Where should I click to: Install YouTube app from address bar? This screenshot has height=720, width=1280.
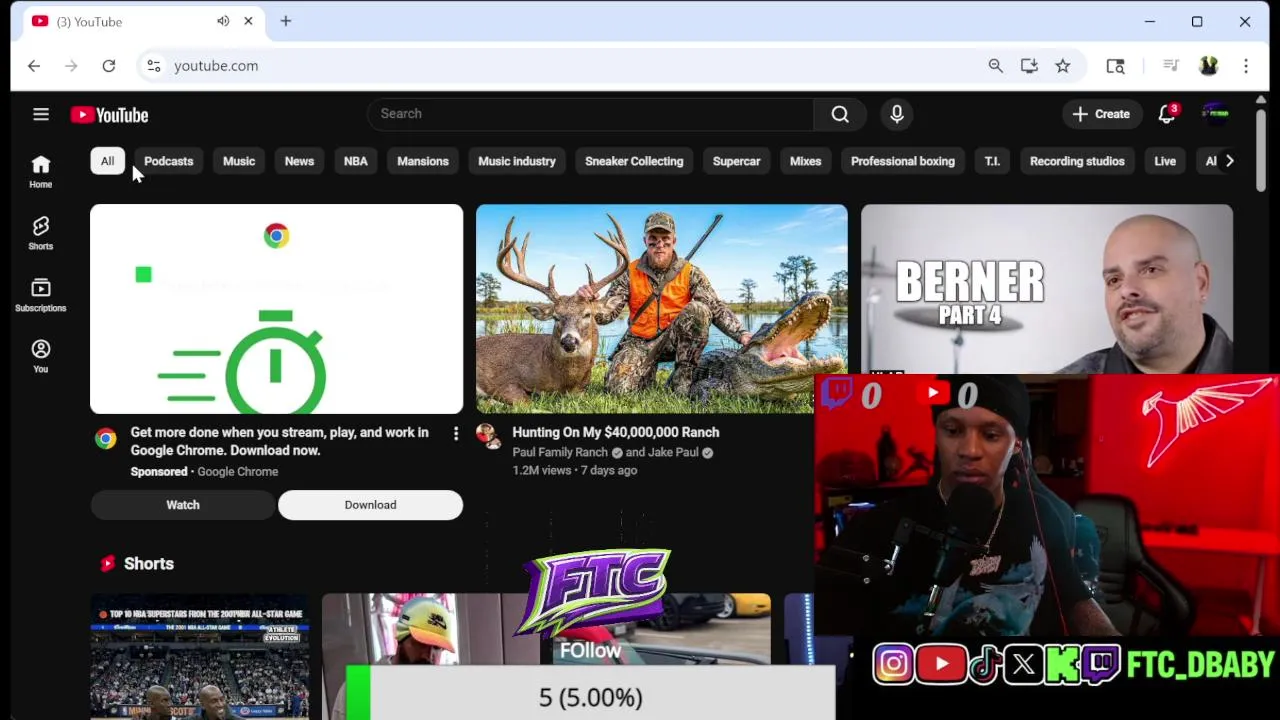tap(1029, 66)
